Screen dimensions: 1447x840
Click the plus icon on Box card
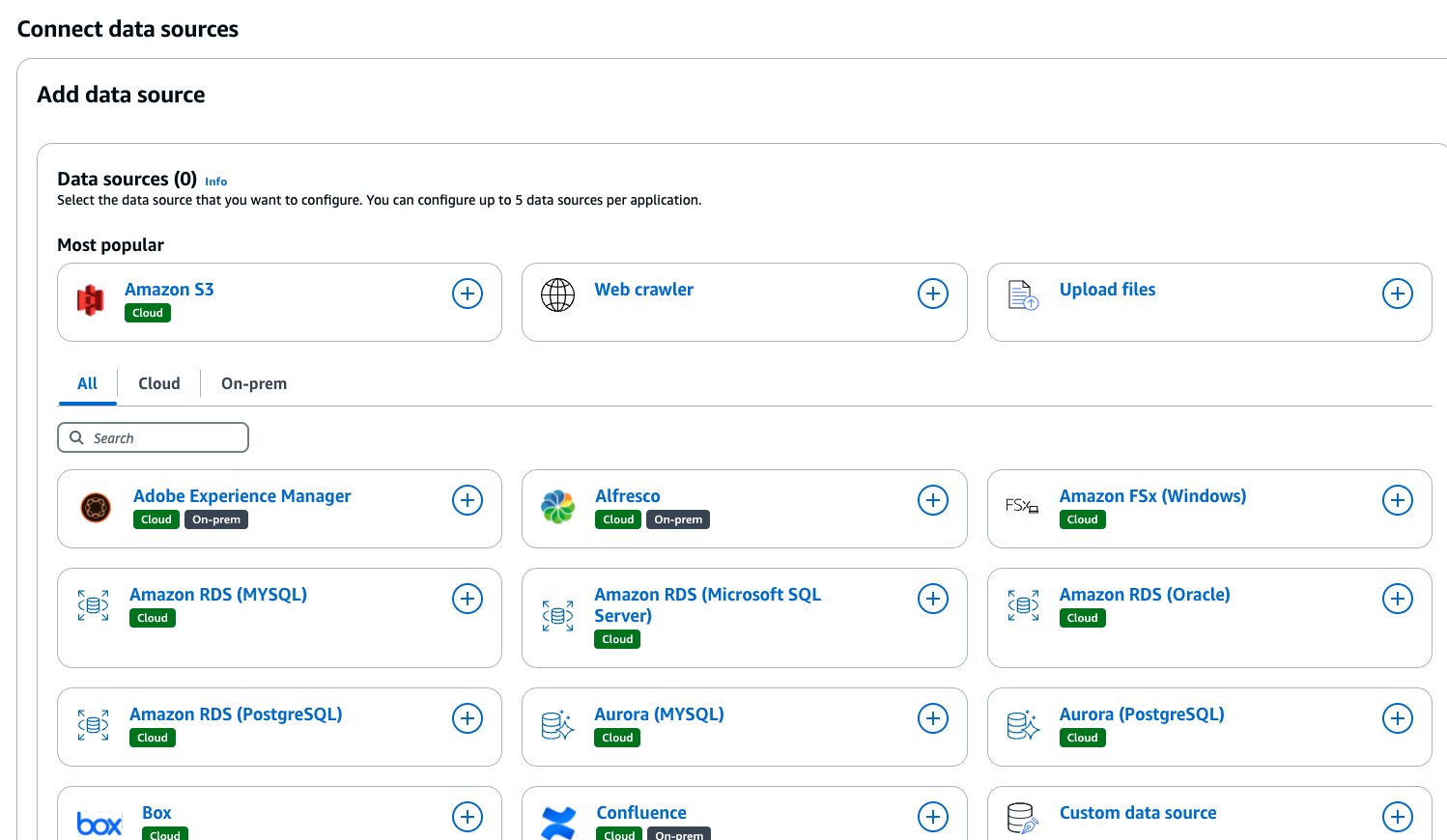[468, 817]
